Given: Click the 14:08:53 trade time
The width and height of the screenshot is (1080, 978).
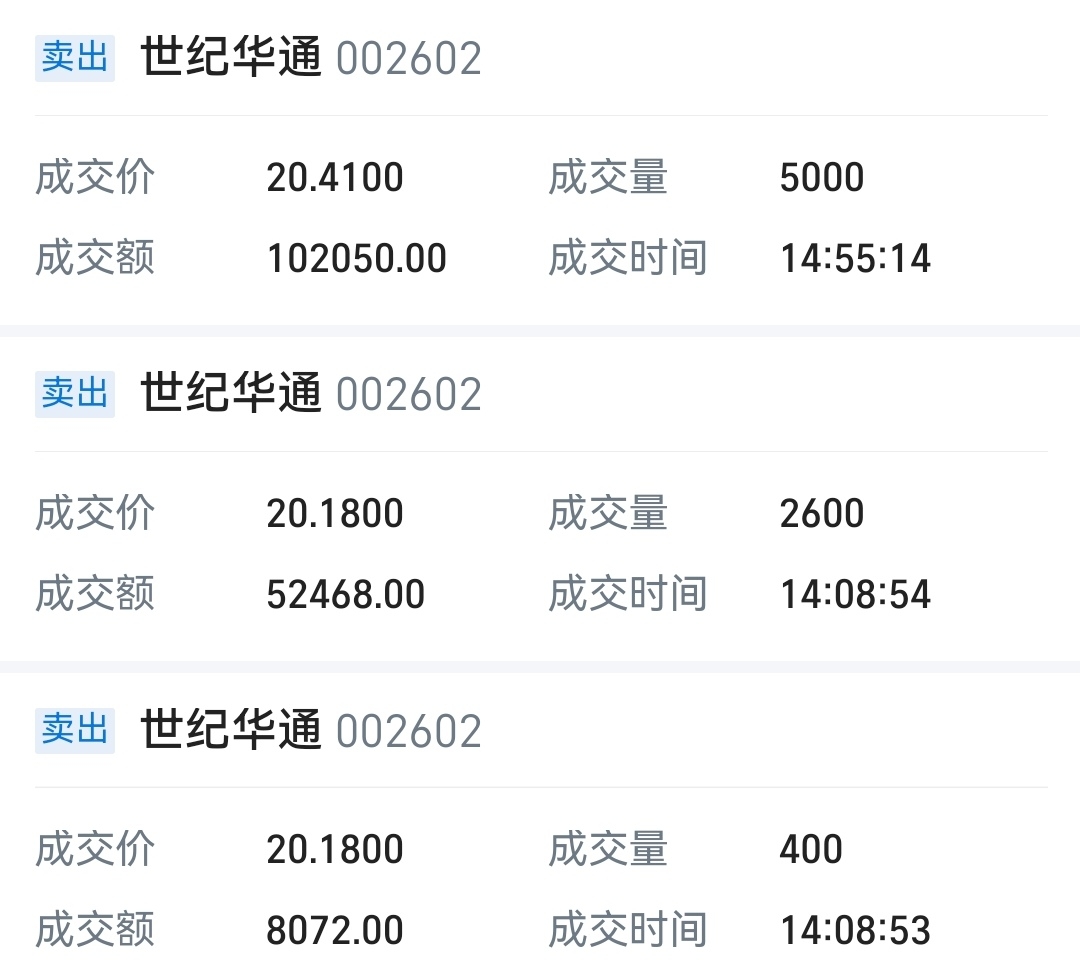Looking at the screenshot, I should (856, 931).
